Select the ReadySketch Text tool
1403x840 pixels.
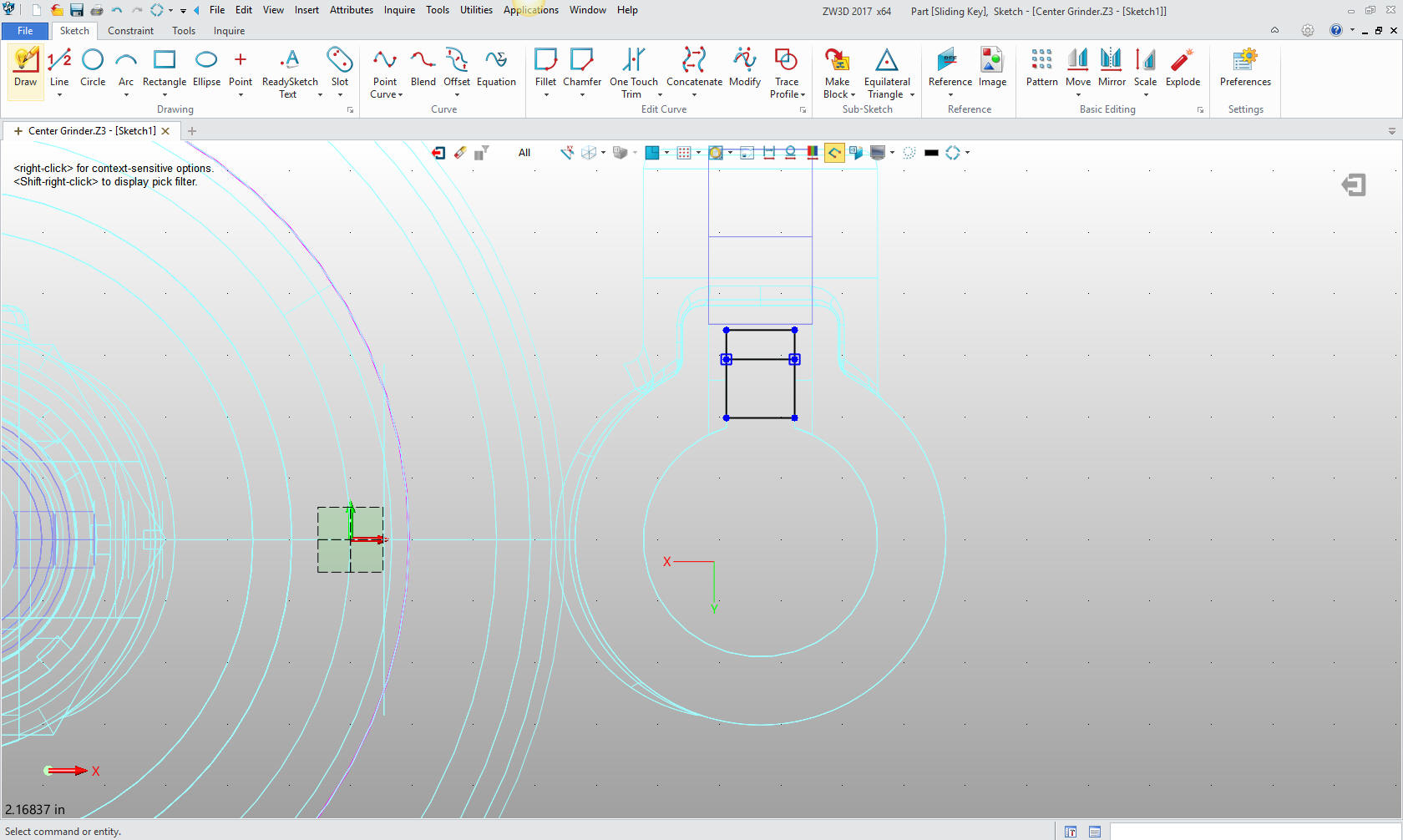[290, 73]
